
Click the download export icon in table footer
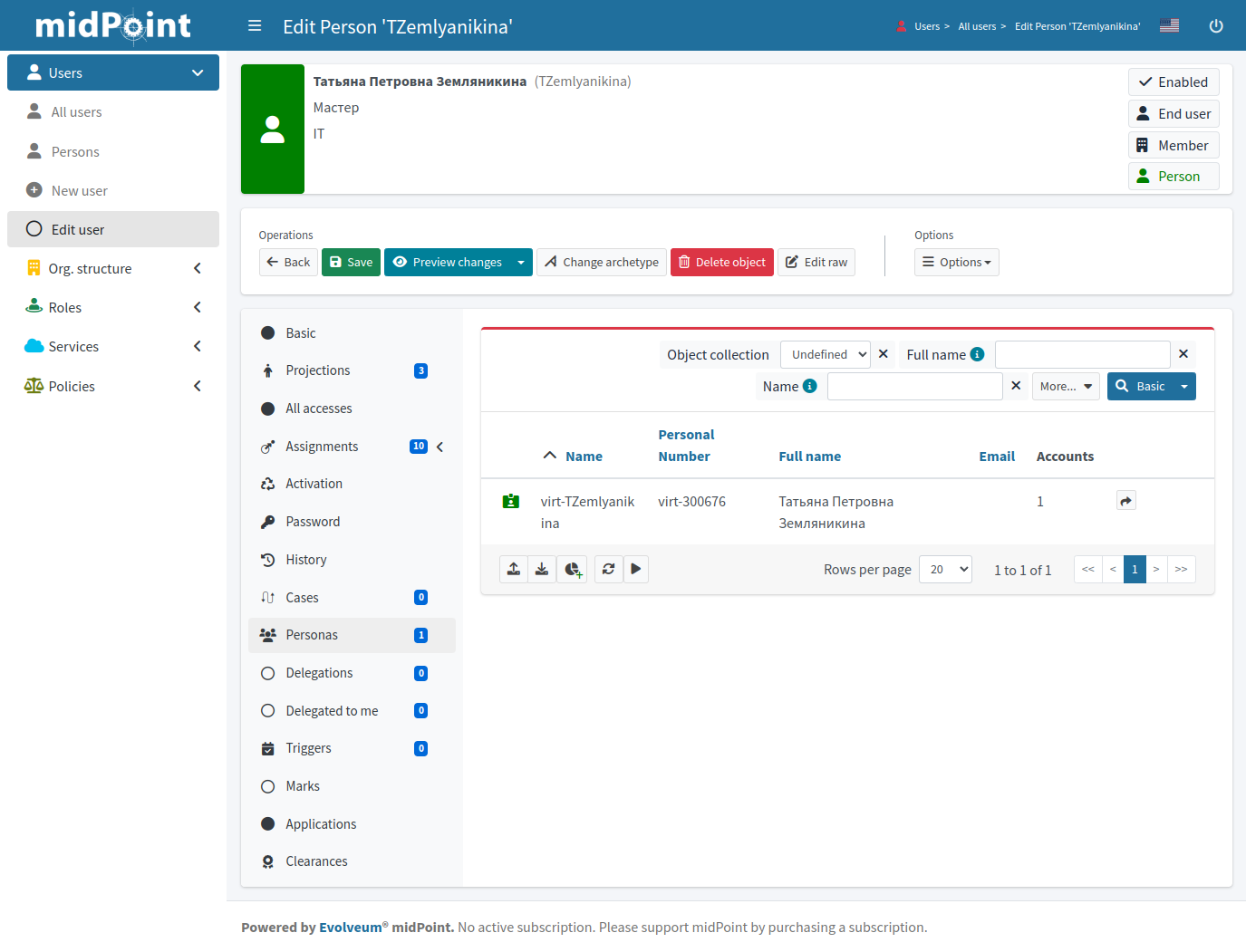tap(542, 569)
